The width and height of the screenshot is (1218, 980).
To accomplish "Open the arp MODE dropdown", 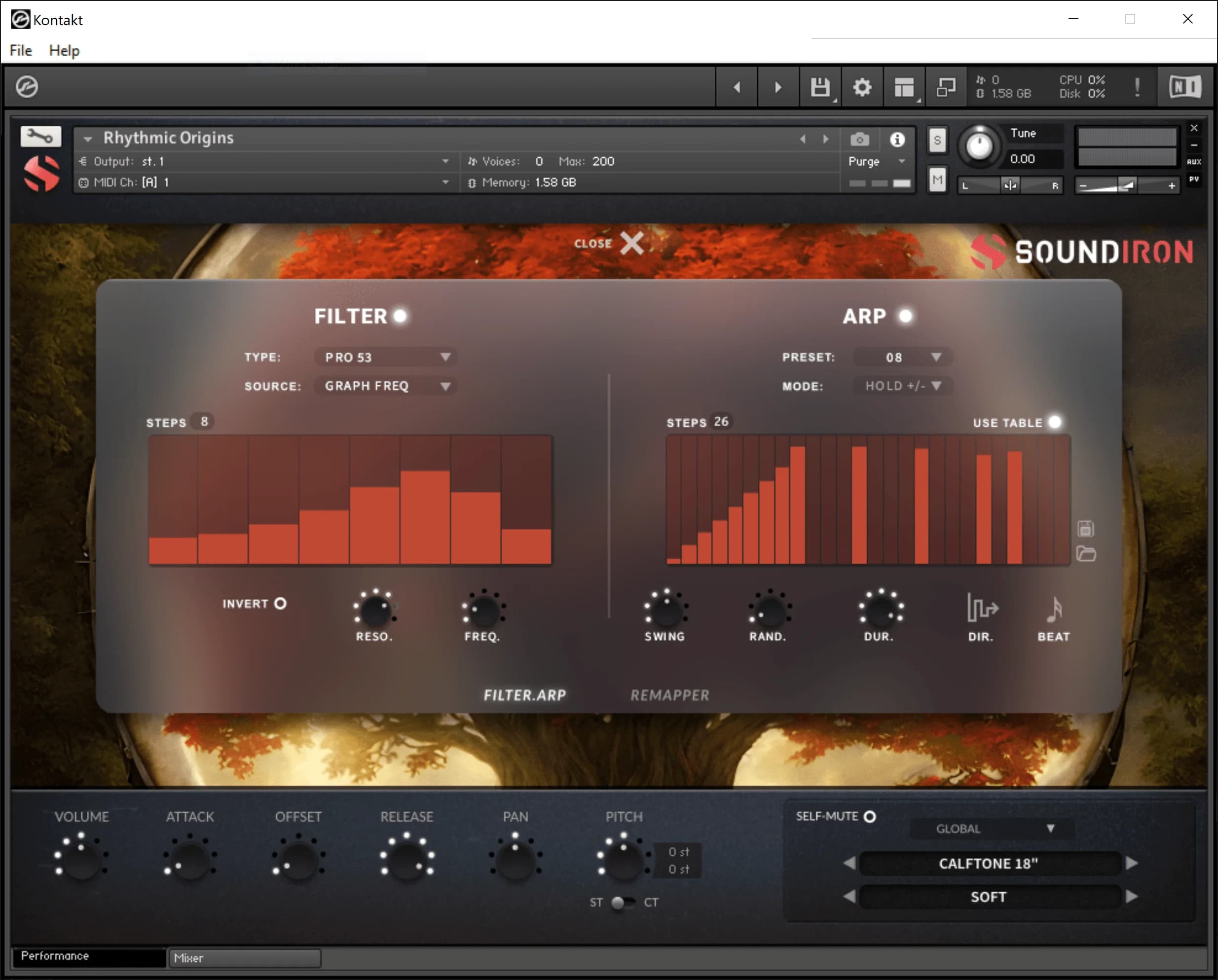I will tap(902, 386).
